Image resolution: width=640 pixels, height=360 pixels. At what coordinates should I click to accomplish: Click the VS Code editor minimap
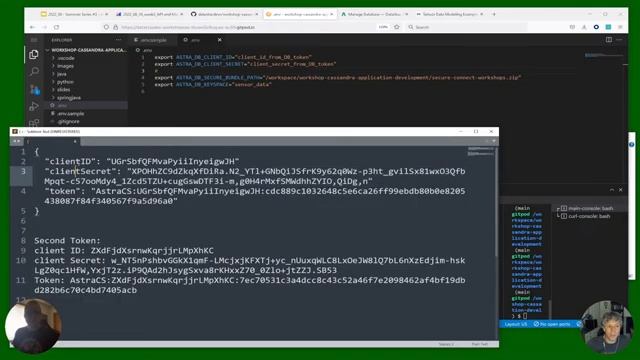click(604, 55)
